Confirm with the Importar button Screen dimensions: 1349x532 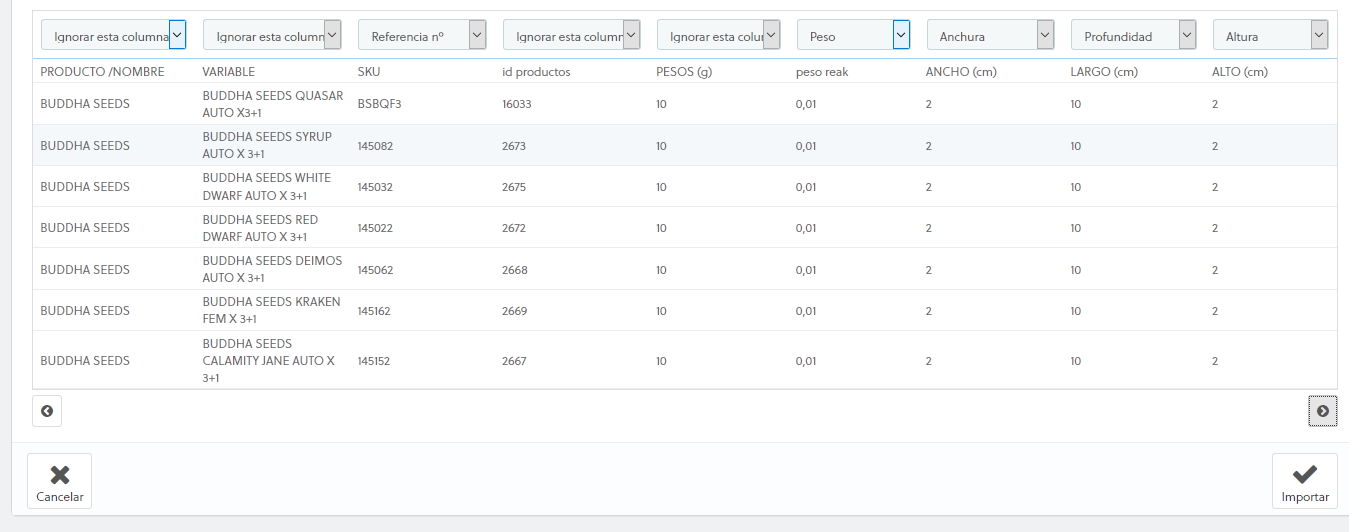(1305, 481)
